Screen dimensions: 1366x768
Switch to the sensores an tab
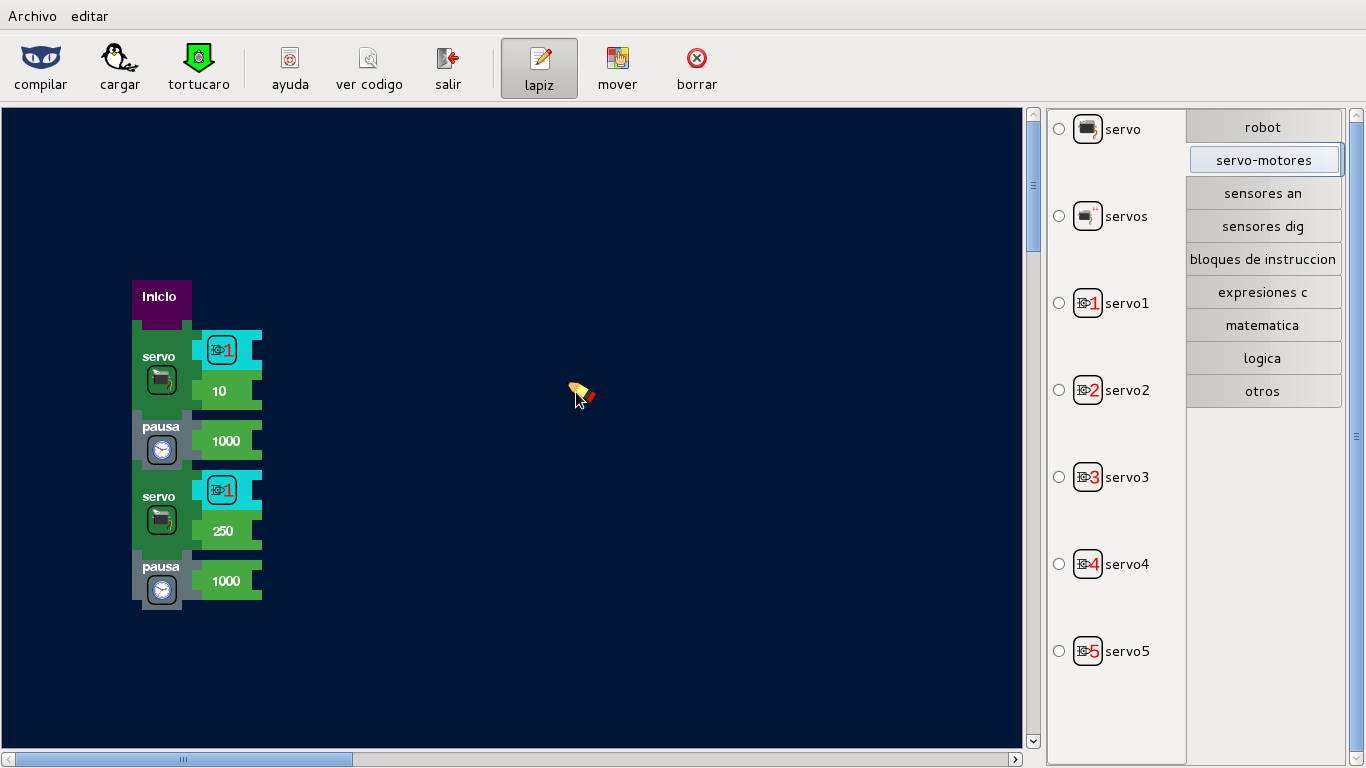[1263, 193]
